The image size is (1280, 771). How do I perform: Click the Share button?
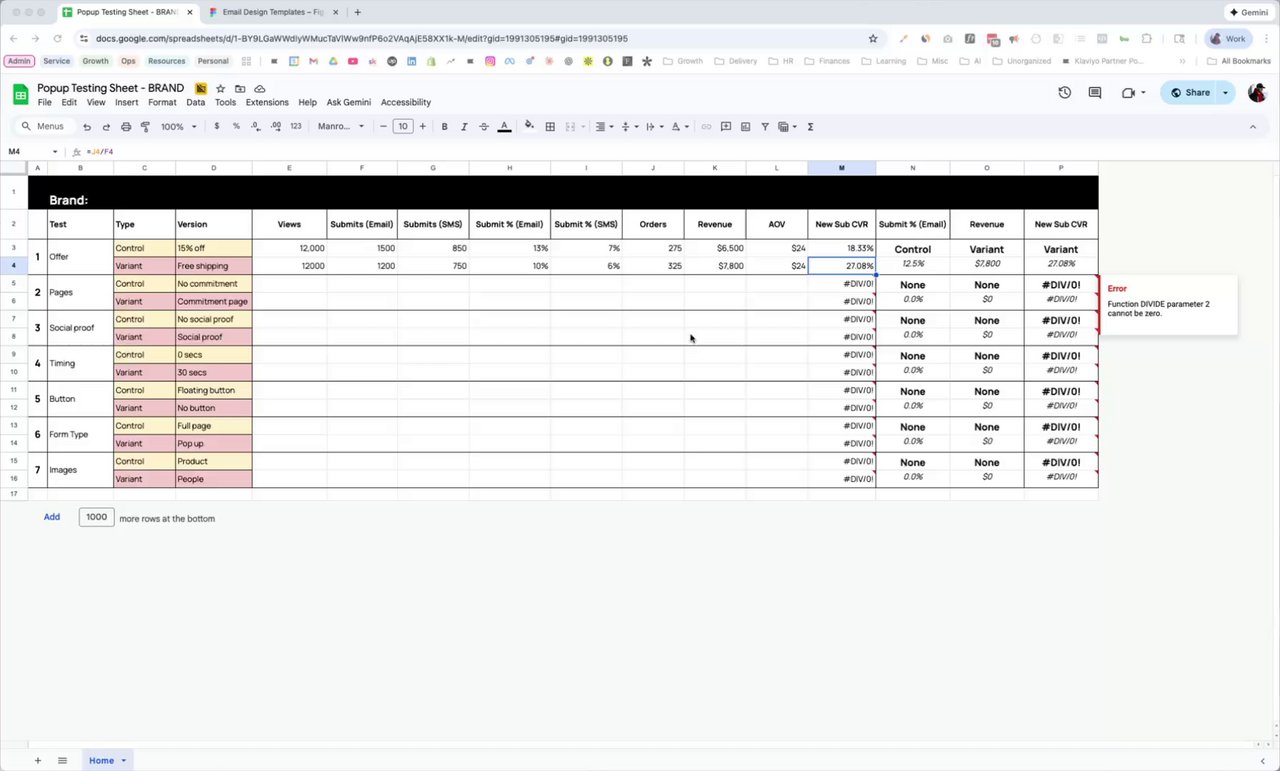point(1190,93)
